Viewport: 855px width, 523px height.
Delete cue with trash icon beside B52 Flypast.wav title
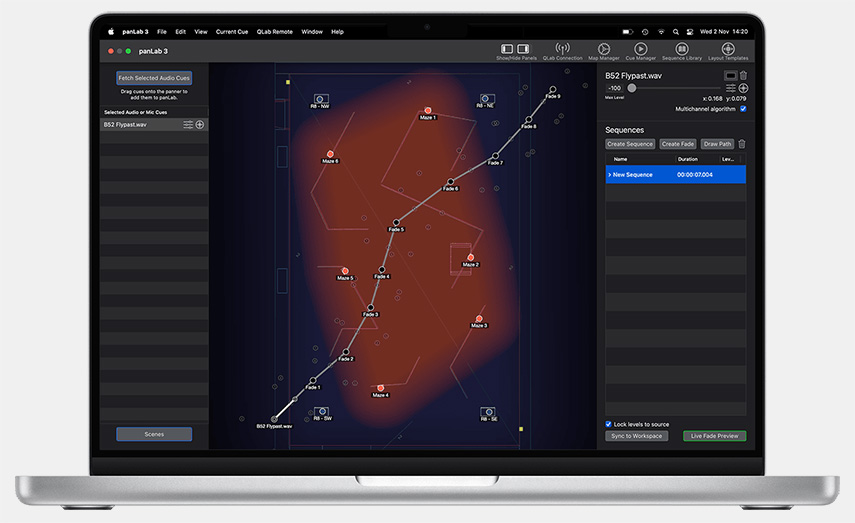743,75
